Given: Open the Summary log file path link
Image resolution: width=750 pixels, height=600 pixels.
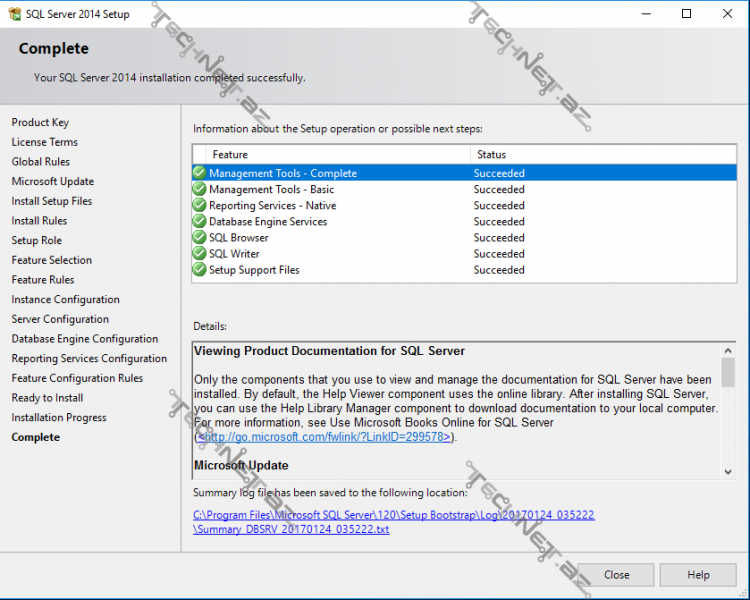Looking at the screenshot, I should point(394,522).
